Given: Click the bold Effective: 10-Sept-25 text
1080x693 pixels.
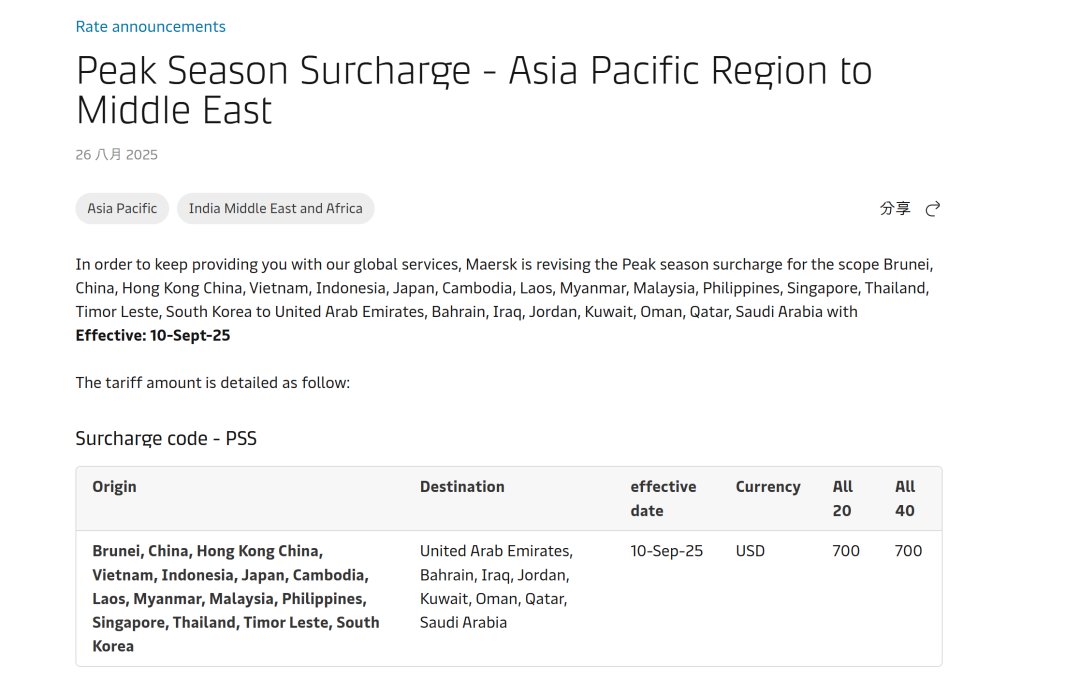Looking at the screenshot, I should (x=153, y=335).
